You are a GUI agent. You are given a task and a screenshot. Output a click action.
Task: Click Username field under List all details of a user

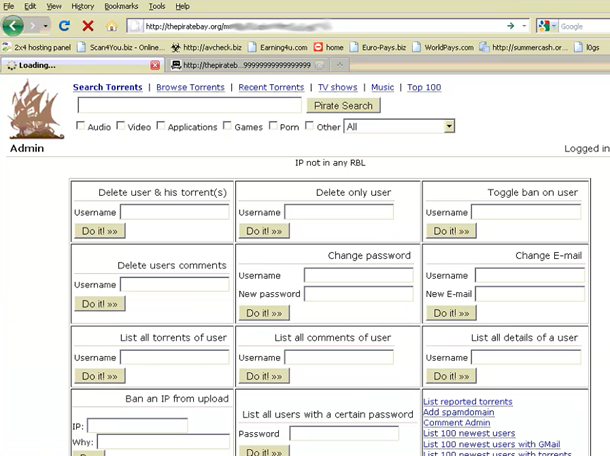pos(526,357)
